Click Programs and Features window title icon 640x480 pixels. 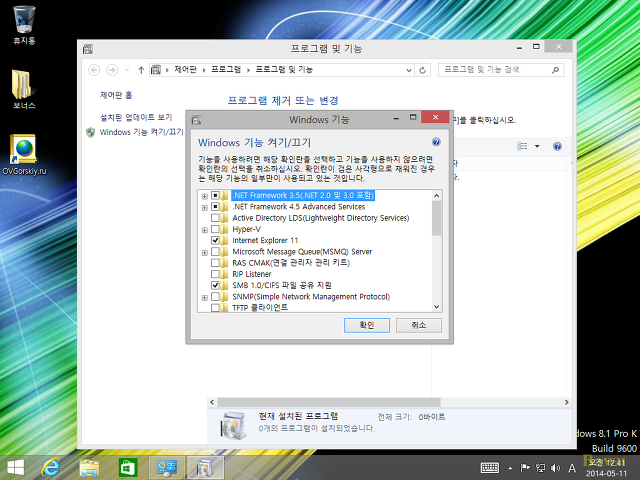click(88, 49)
